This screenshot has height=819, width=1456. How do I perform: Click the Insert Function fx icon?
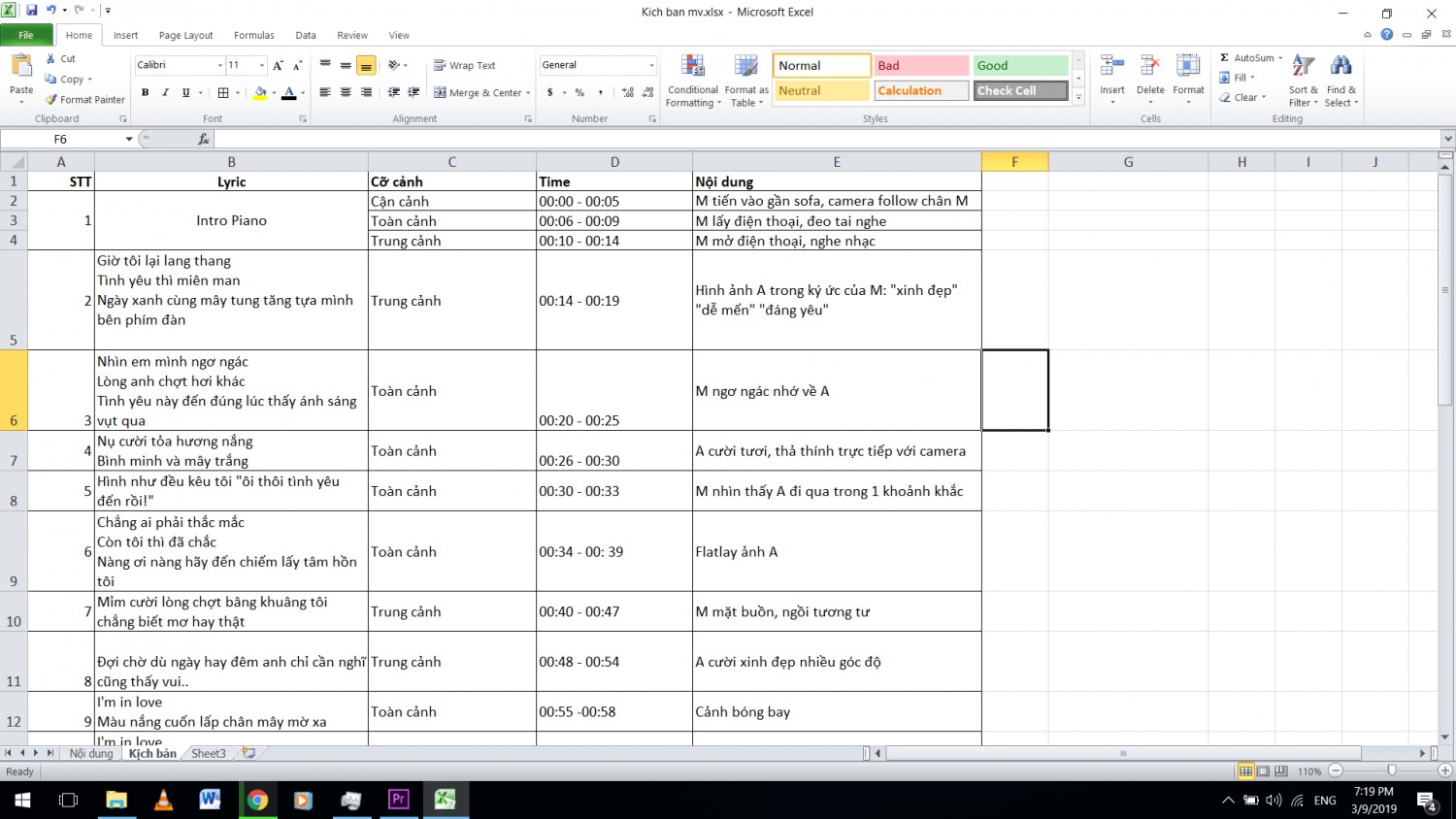coord(203,139)
